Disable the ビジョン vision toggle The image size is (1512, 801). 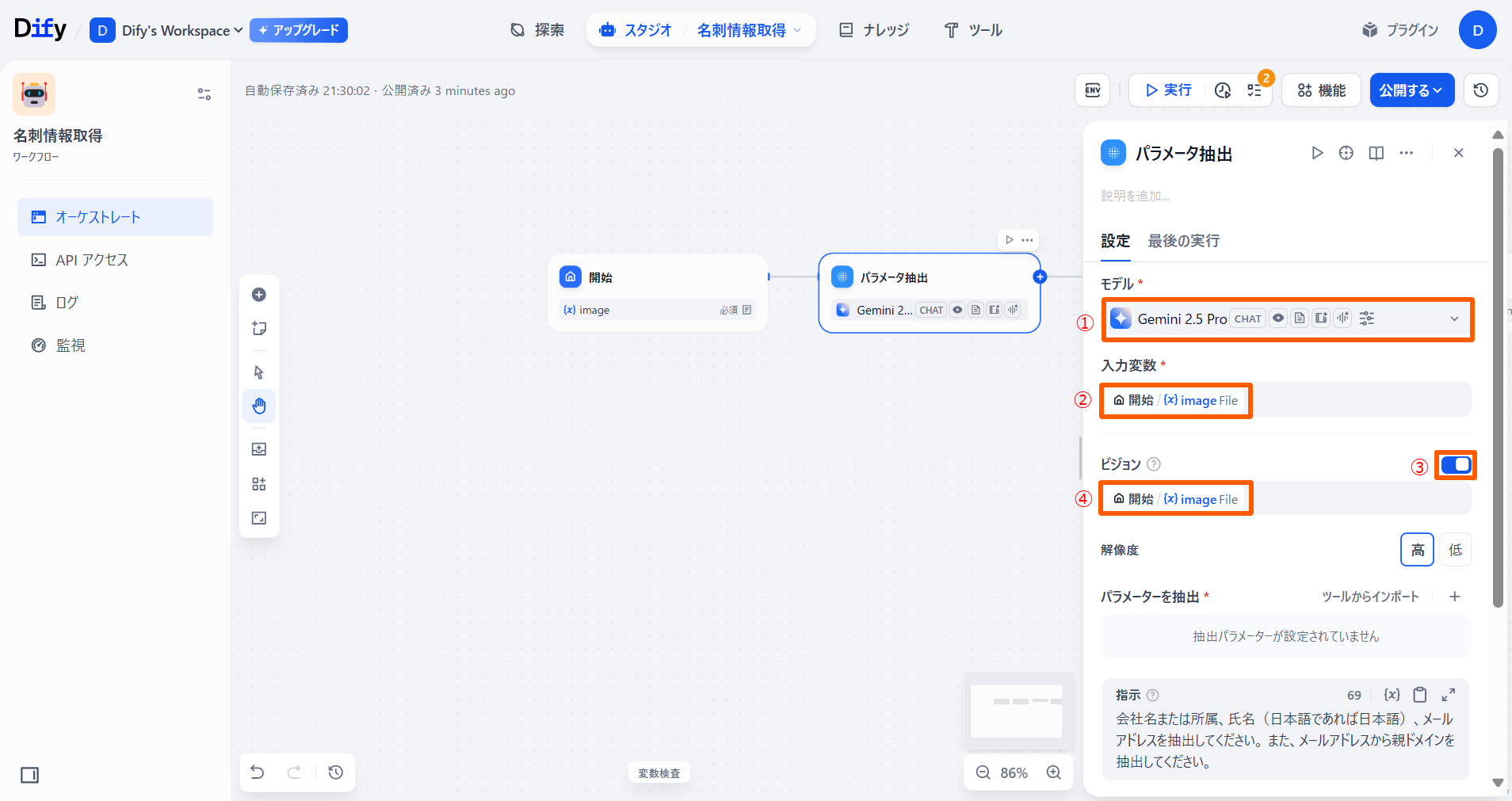pyautogui.click(x=1456, y=465)
